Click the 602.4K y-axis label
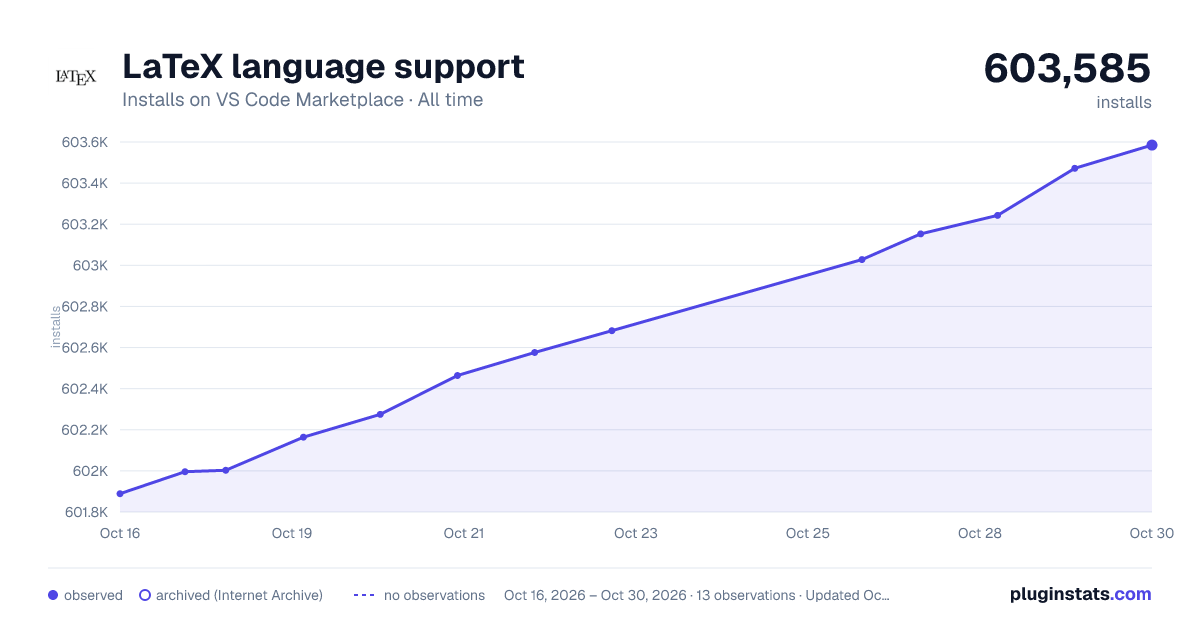 [84, 389]
